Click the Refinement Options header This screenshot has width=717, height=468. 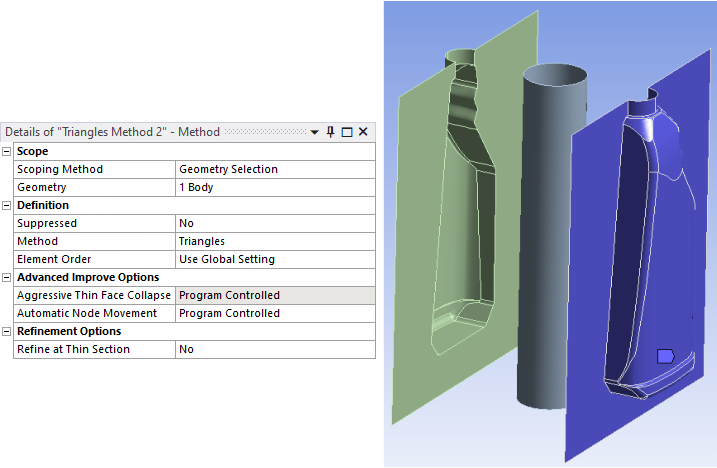[x=194, y=331]
